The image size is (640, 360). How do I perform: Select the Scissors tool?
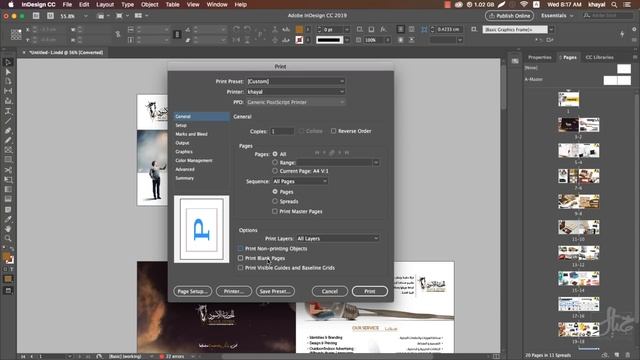(x=8, y=170)
